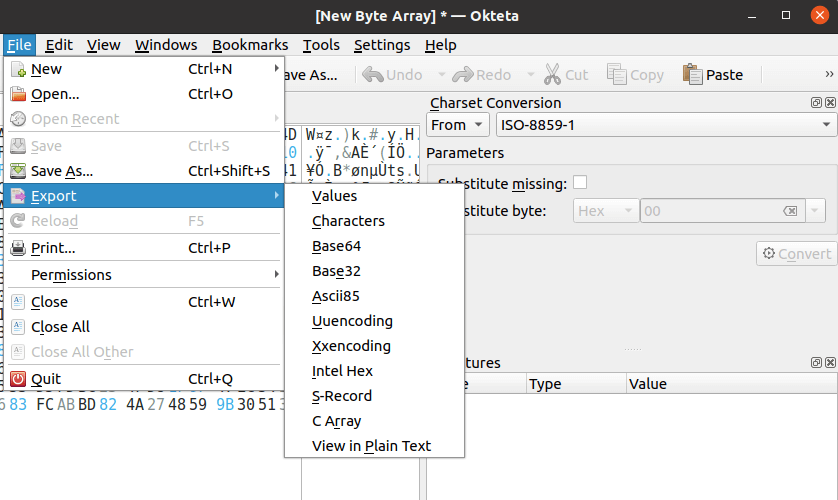Export as S-Record
838x500 pixels.
click(x=374, y=396)
